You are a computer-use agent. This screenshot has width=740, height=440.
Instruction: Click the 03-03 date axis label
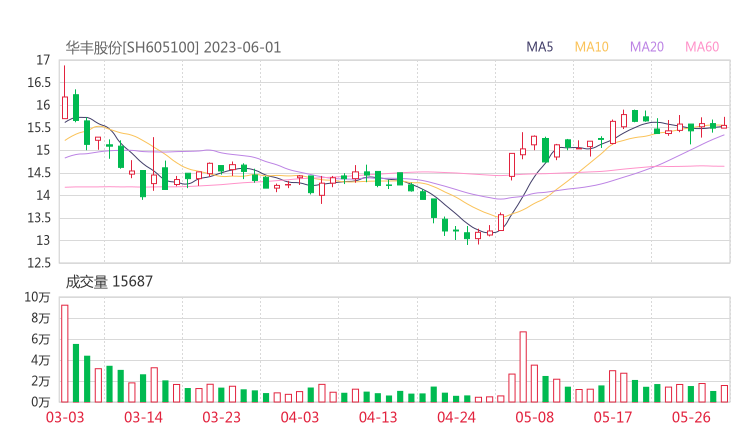click(65, 417)
